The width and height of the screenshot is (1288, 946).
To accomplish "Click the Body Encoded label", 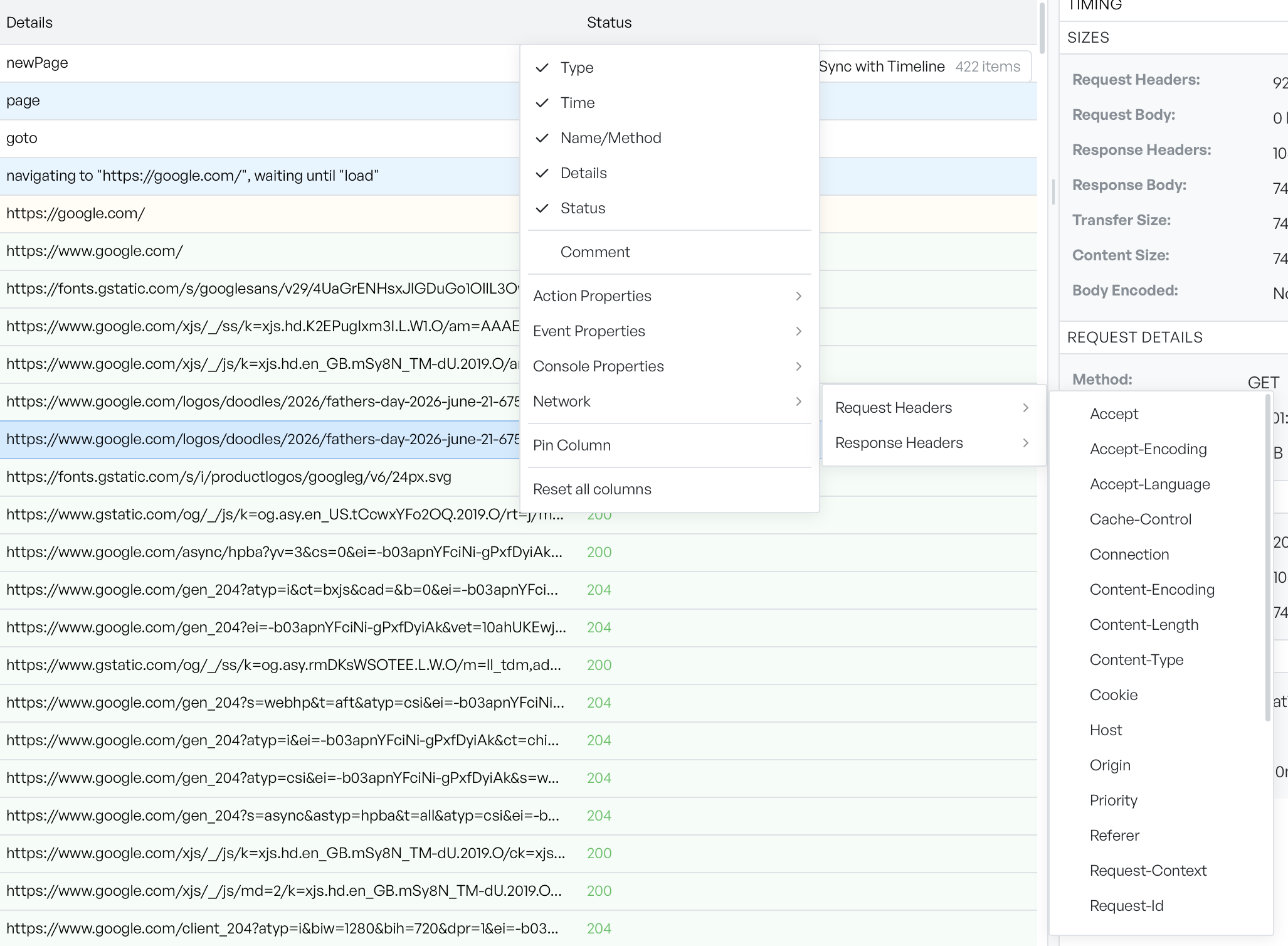I will (1125, 290).
